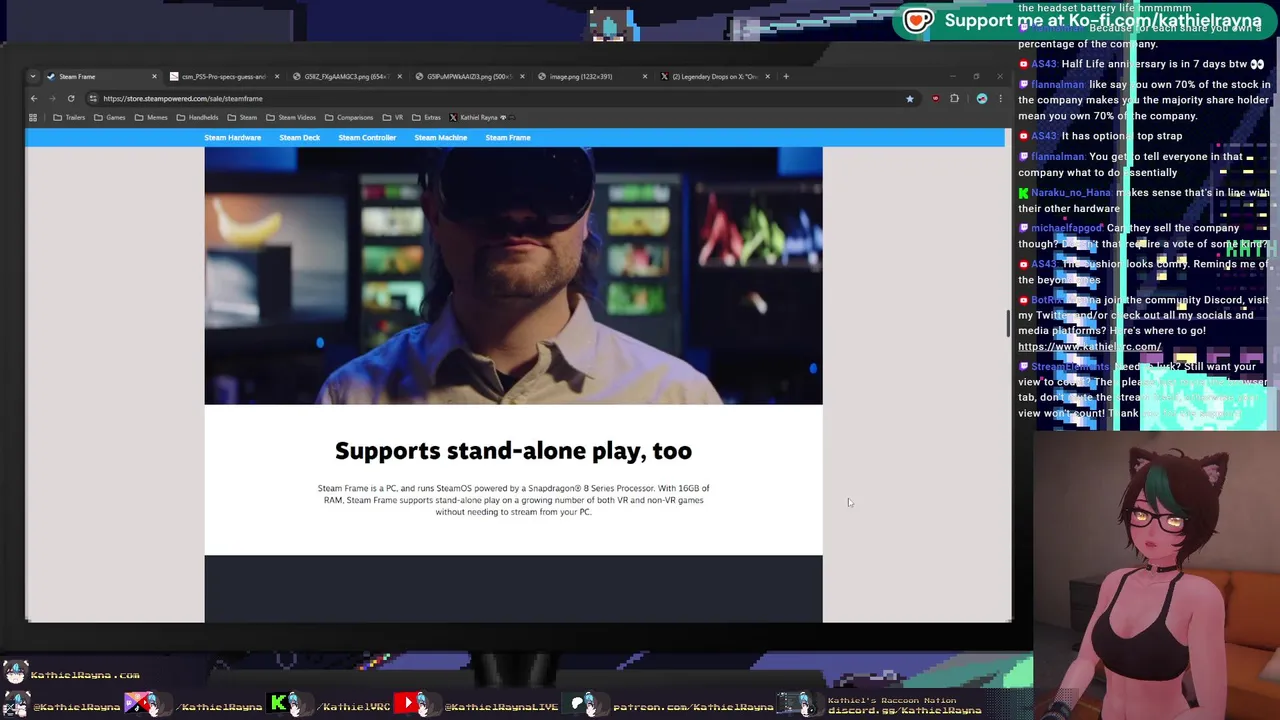Close the Legendary Drops on X tab
Viewport: 1280px width, 720px height.
767,76
